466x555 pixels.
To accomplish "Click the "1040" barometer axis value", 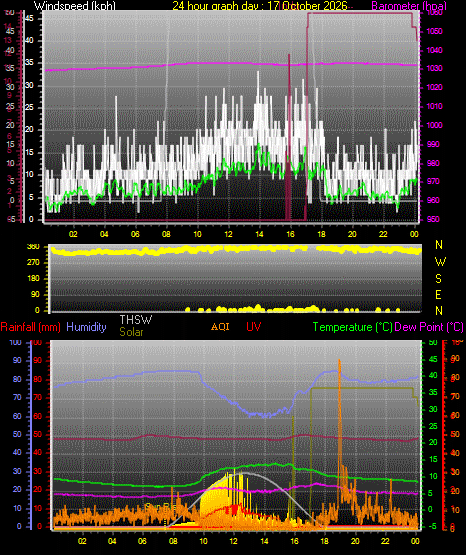I will (435, 50).
